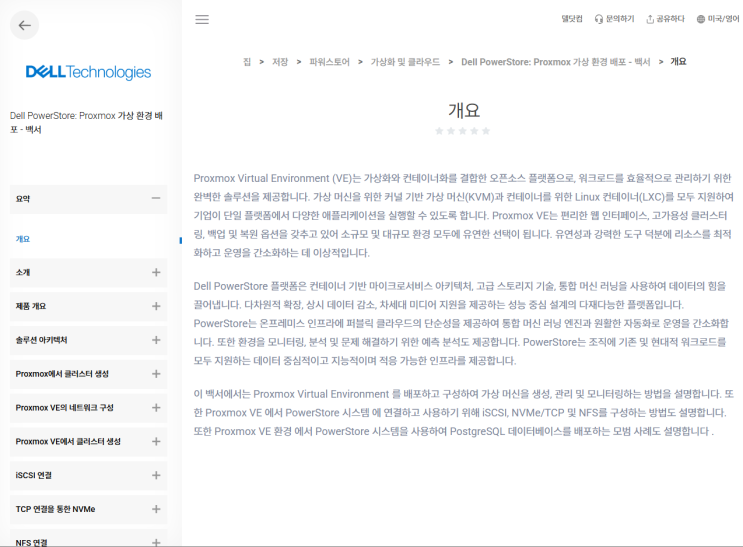743x547 pixels.
Task: Rate the page with the fourth star
Action: pos(474,131)
